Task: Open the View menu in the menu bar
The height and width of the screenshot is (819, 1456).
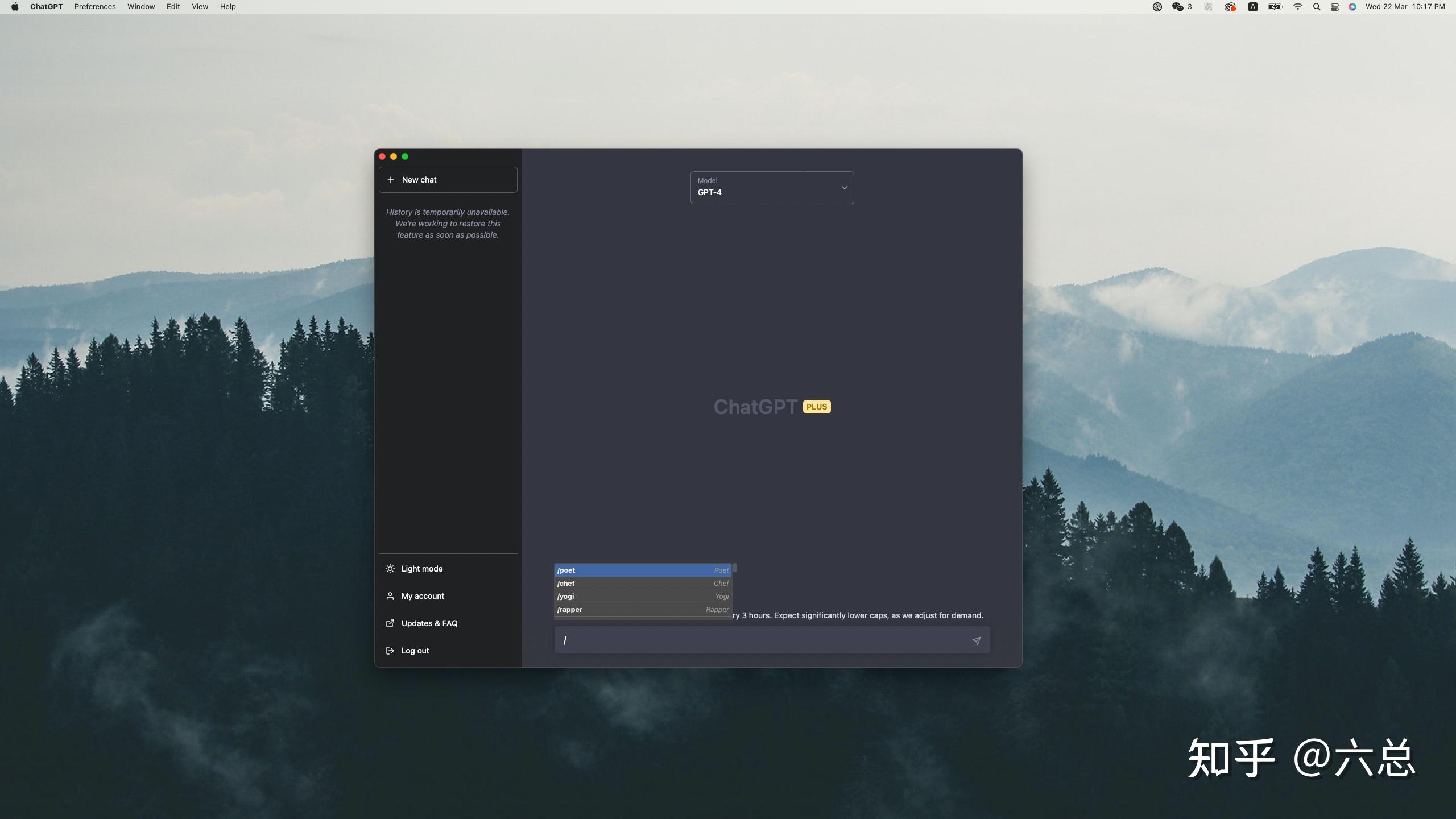Action: [200, 7]
